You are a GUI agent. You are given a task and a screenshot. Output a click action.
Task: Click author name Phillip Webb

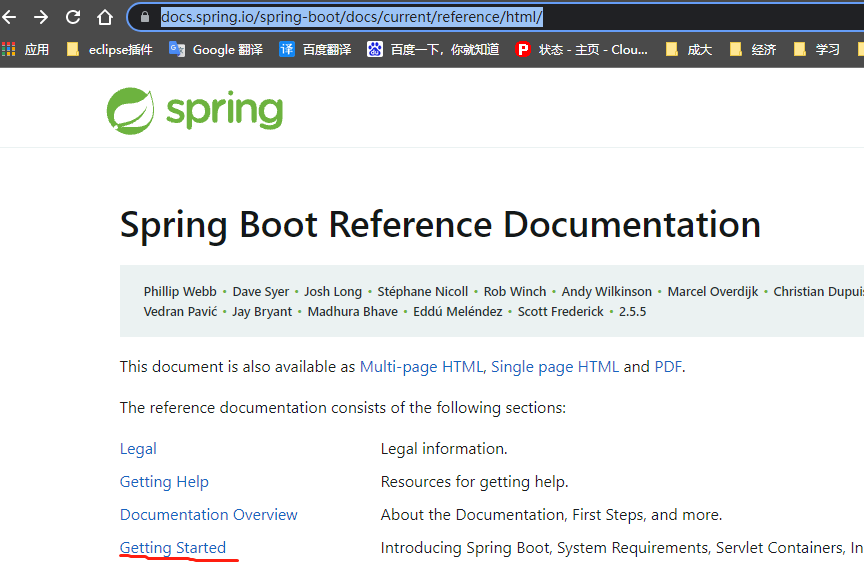coord(180,291)
